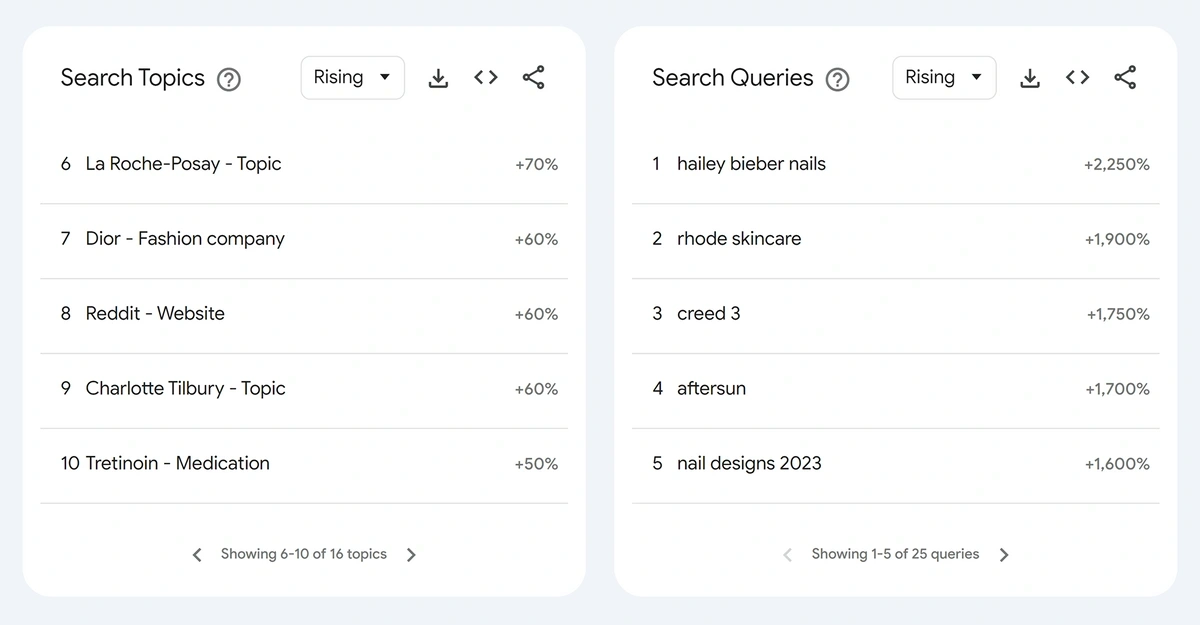Open the hailey bieber nails query

(x=896, y=165)
